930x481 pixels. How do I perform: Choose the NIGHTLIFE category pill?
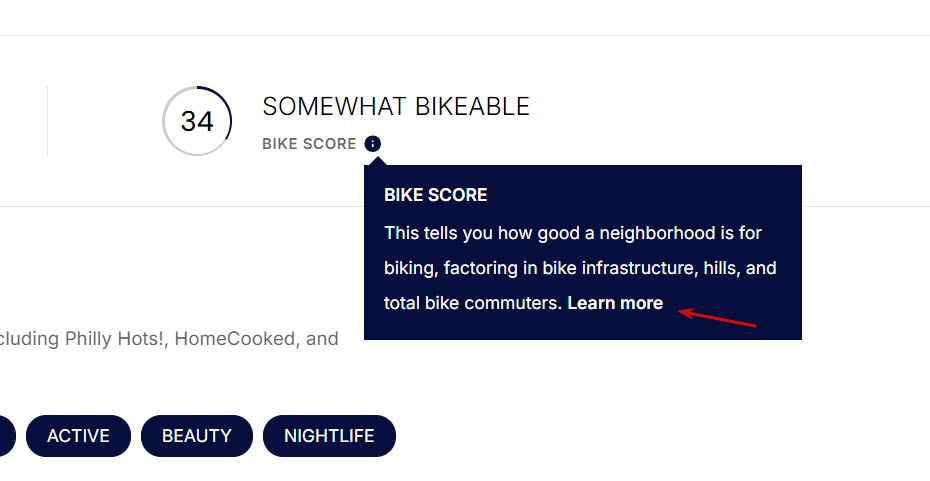[x=329, y=436]
